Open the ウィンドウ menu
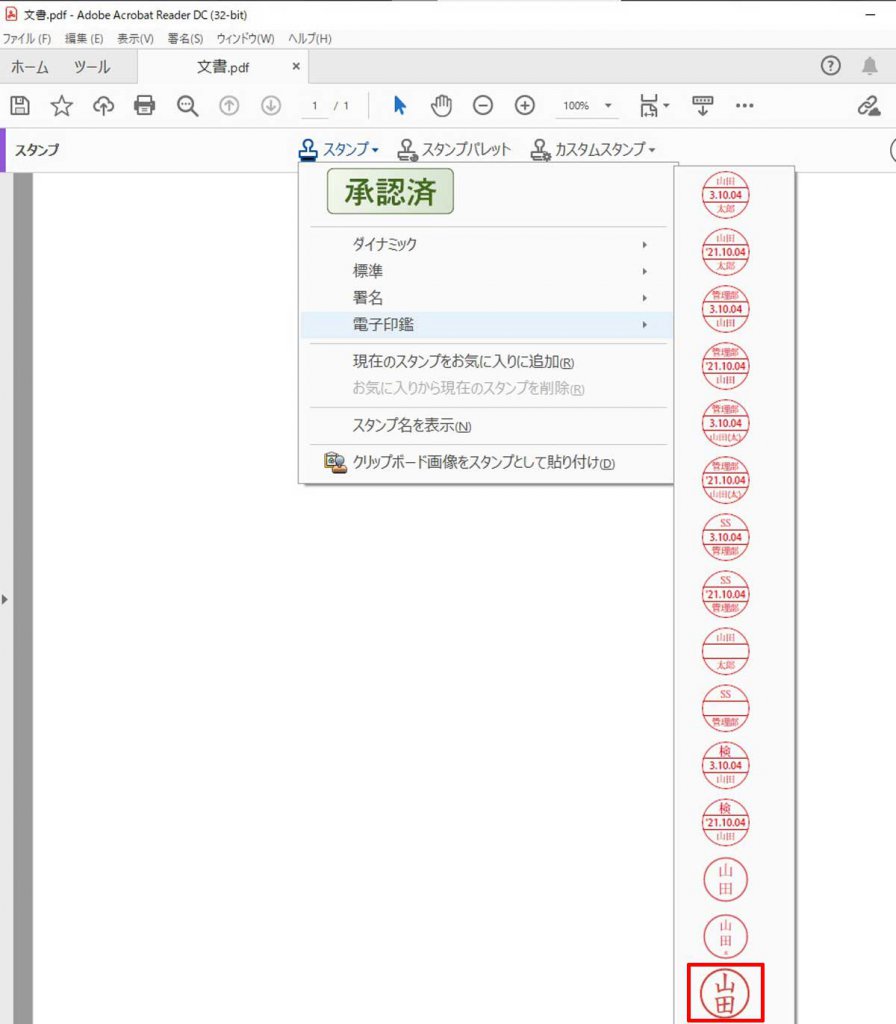Image resolution: width=896 pixels, height=1024 pixels. [246, 39]
